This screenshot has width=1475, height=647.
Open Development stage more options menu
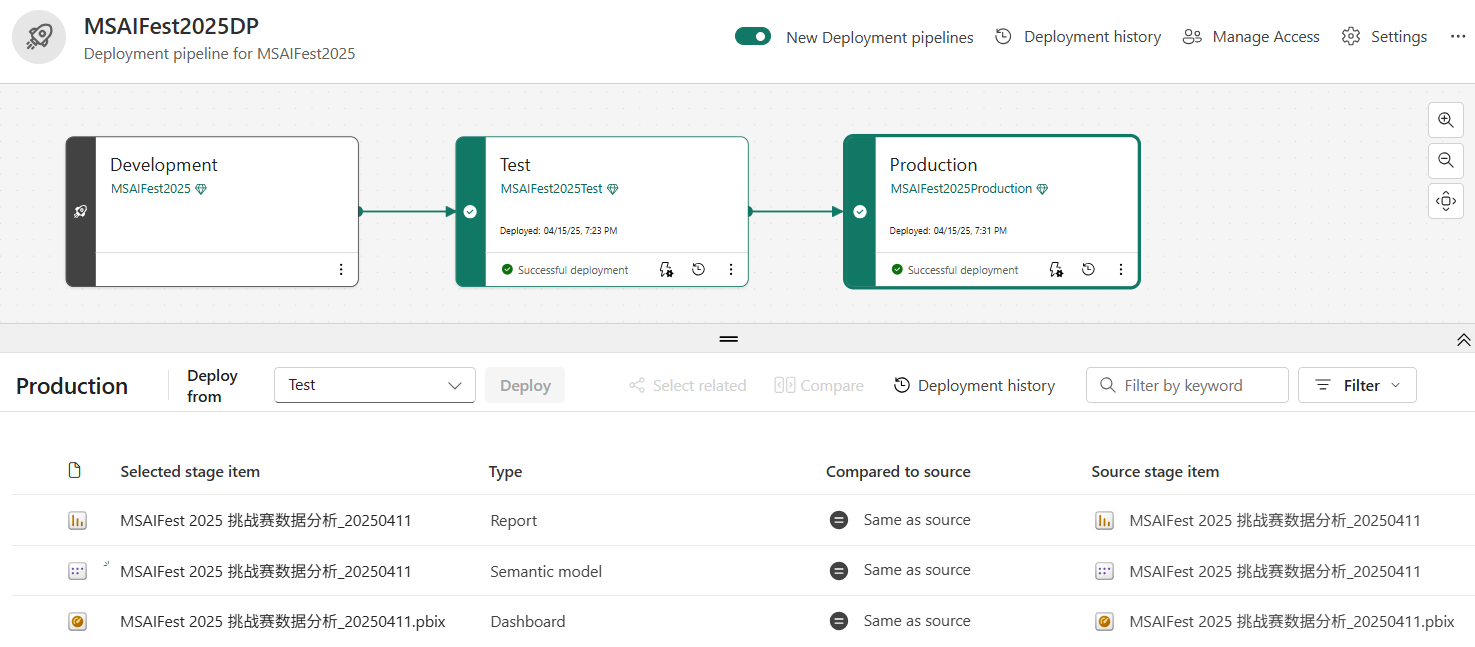tap(341, 270)
